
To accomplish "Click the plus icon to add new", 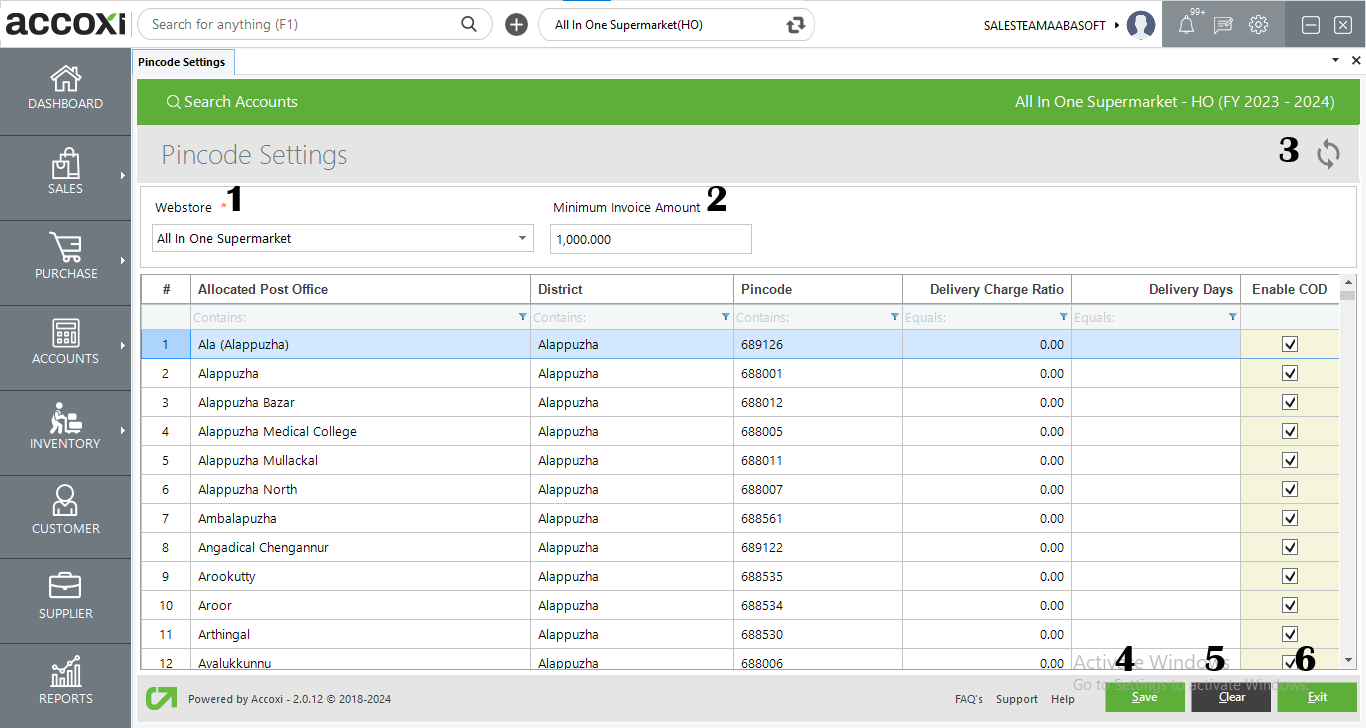I will coord(516,25).
